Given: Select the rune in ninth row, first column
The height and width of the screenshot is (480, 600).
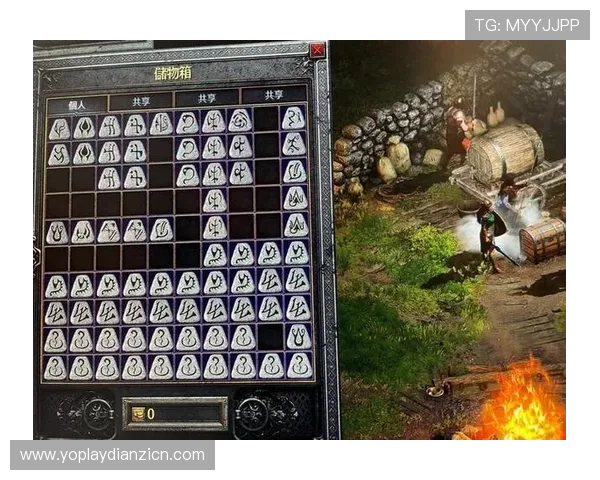Looking at the screenshot, I should click(x=56, y=341).
